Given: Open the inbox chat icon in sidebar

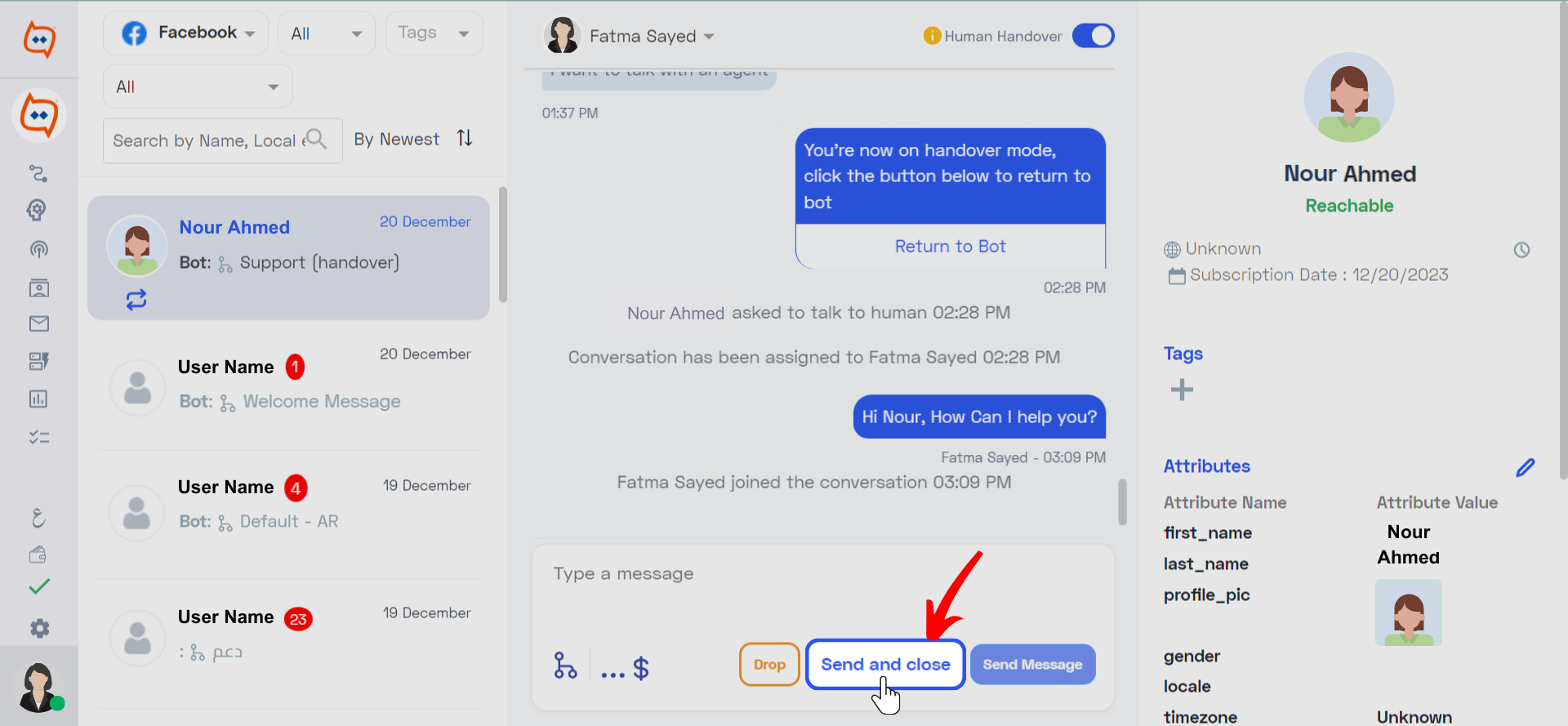Looking at the screenshot, I should tap(39, 115).
